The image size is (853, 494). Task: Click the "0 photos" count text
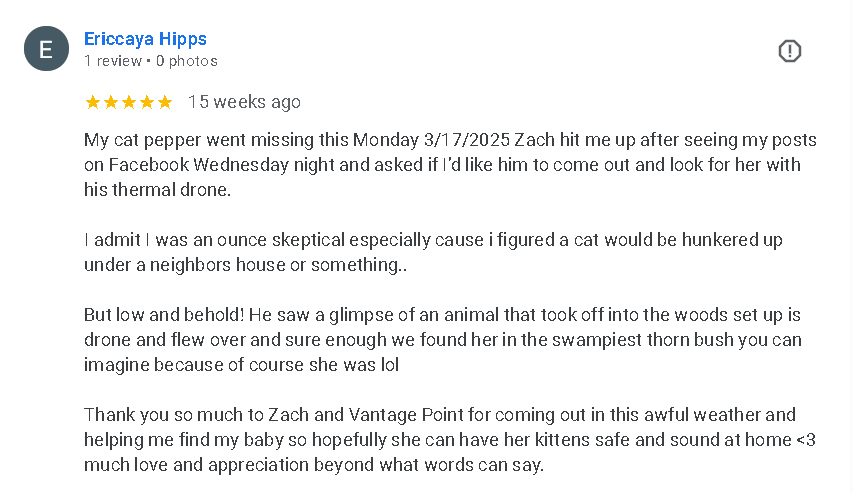187,61
